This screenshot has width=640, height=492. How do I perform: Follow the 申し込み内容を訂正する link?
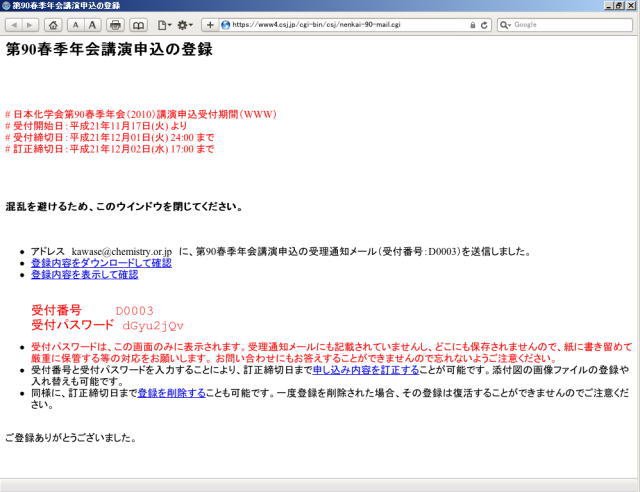[365, 370]
